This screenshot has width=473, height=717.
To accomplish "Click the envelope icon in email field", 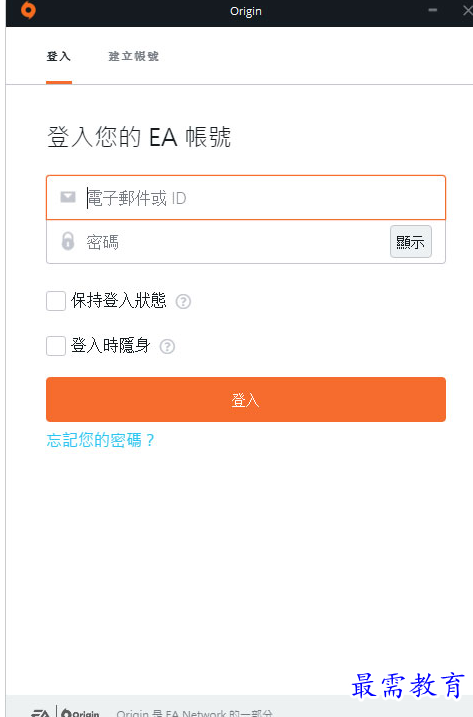I will (x=68, y=197).
